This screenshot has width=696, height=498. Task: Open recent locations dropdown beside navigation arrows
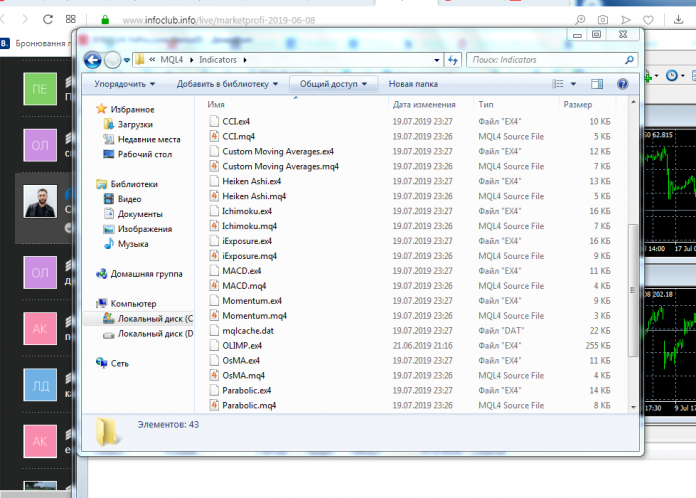pyautogui.click(x=127, y=60)
